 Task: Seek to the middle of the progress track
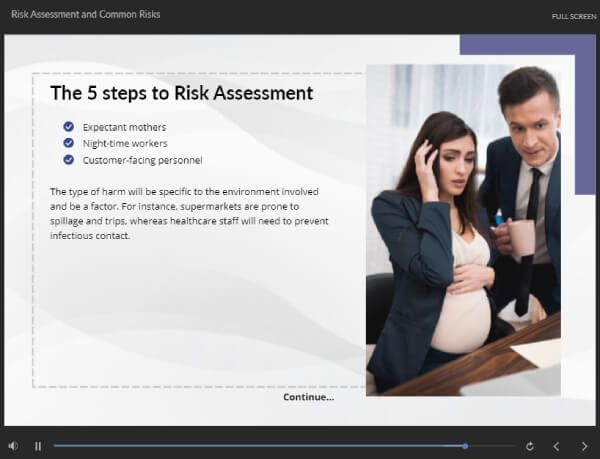[x=285, y=446]
